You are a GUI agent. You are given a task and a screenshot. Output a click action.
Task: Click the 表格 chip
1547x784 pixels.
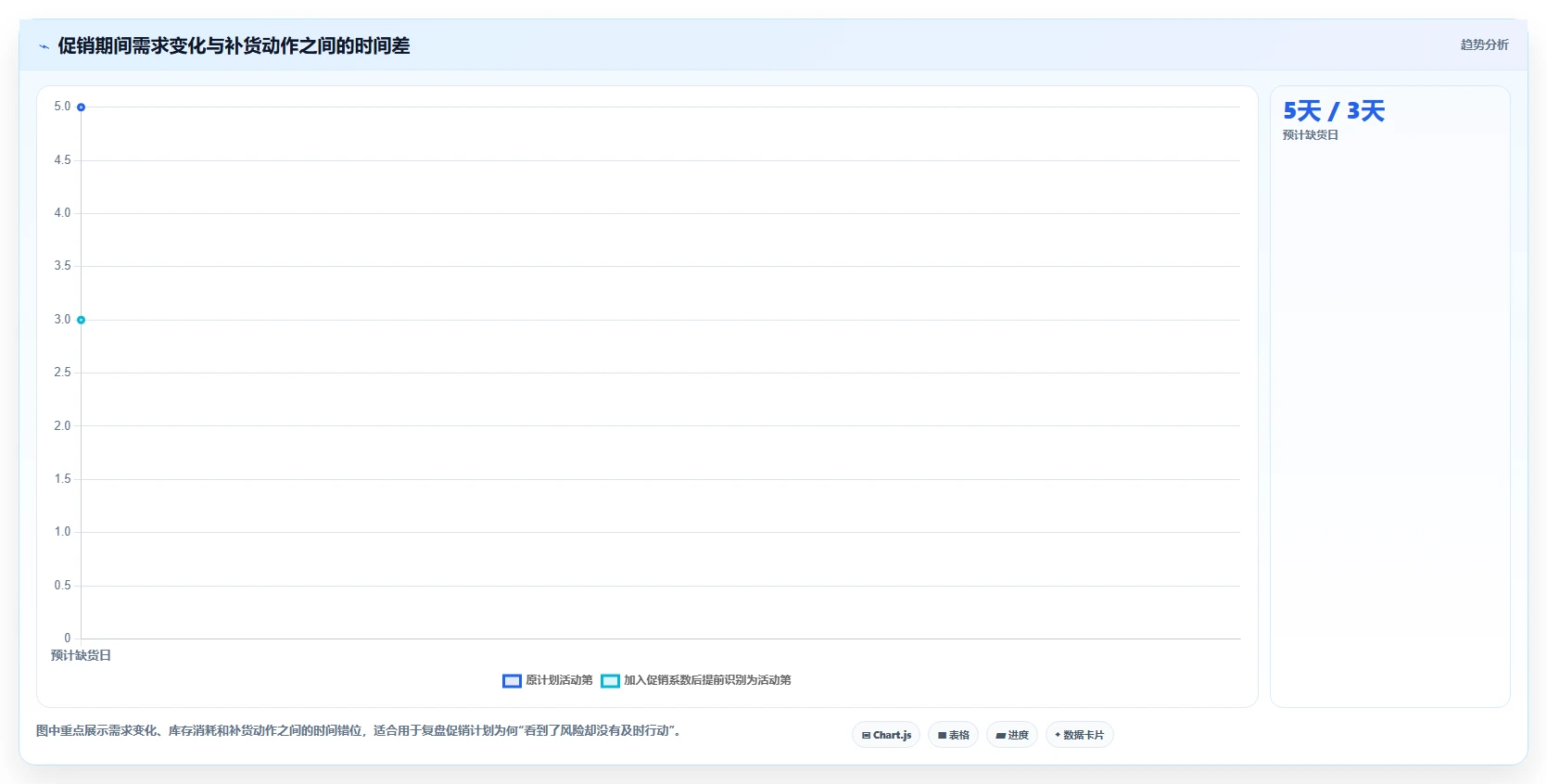click(953, 735)
